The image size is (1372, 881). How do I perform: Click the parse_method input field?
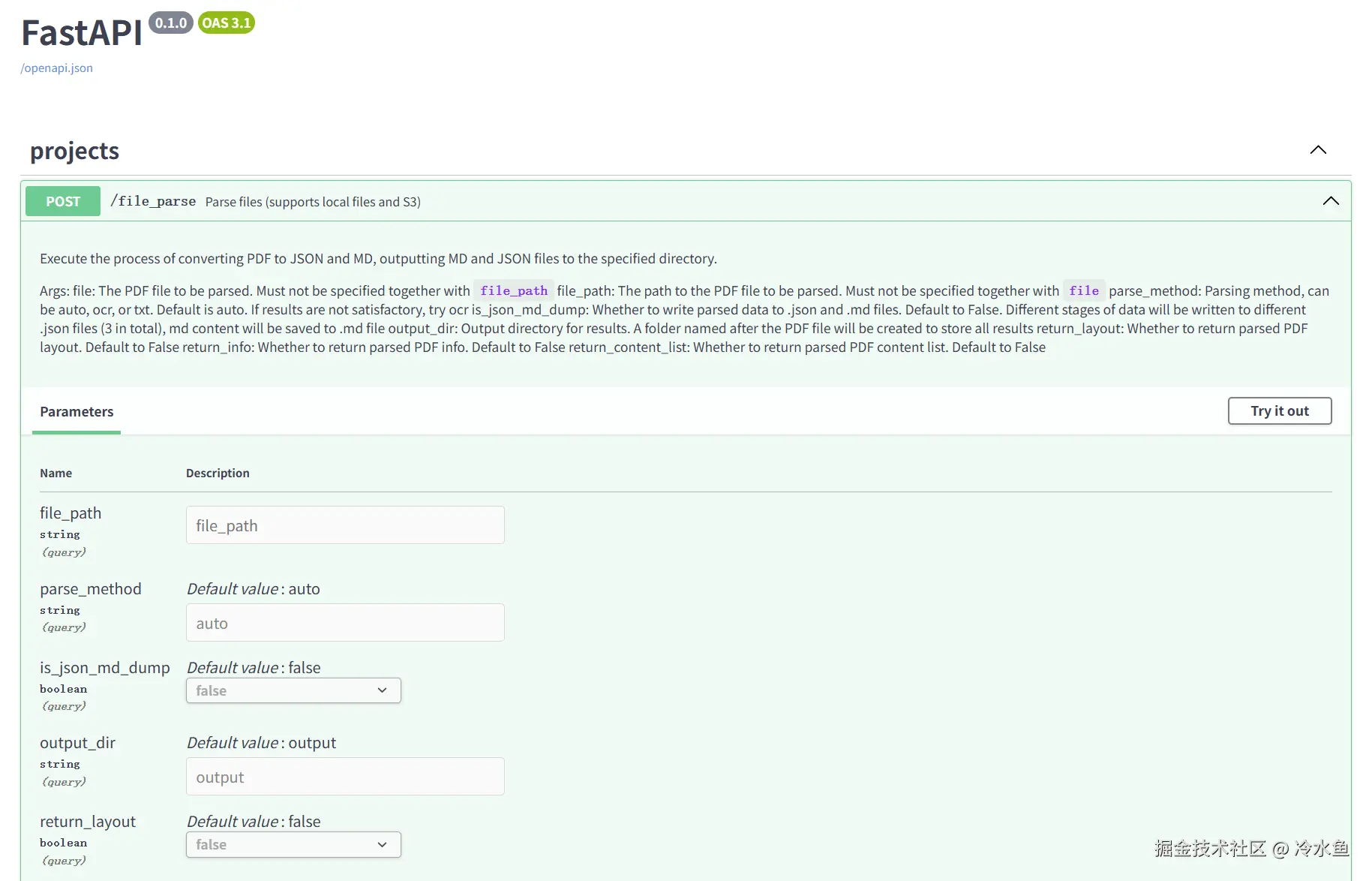pos(345,623)
